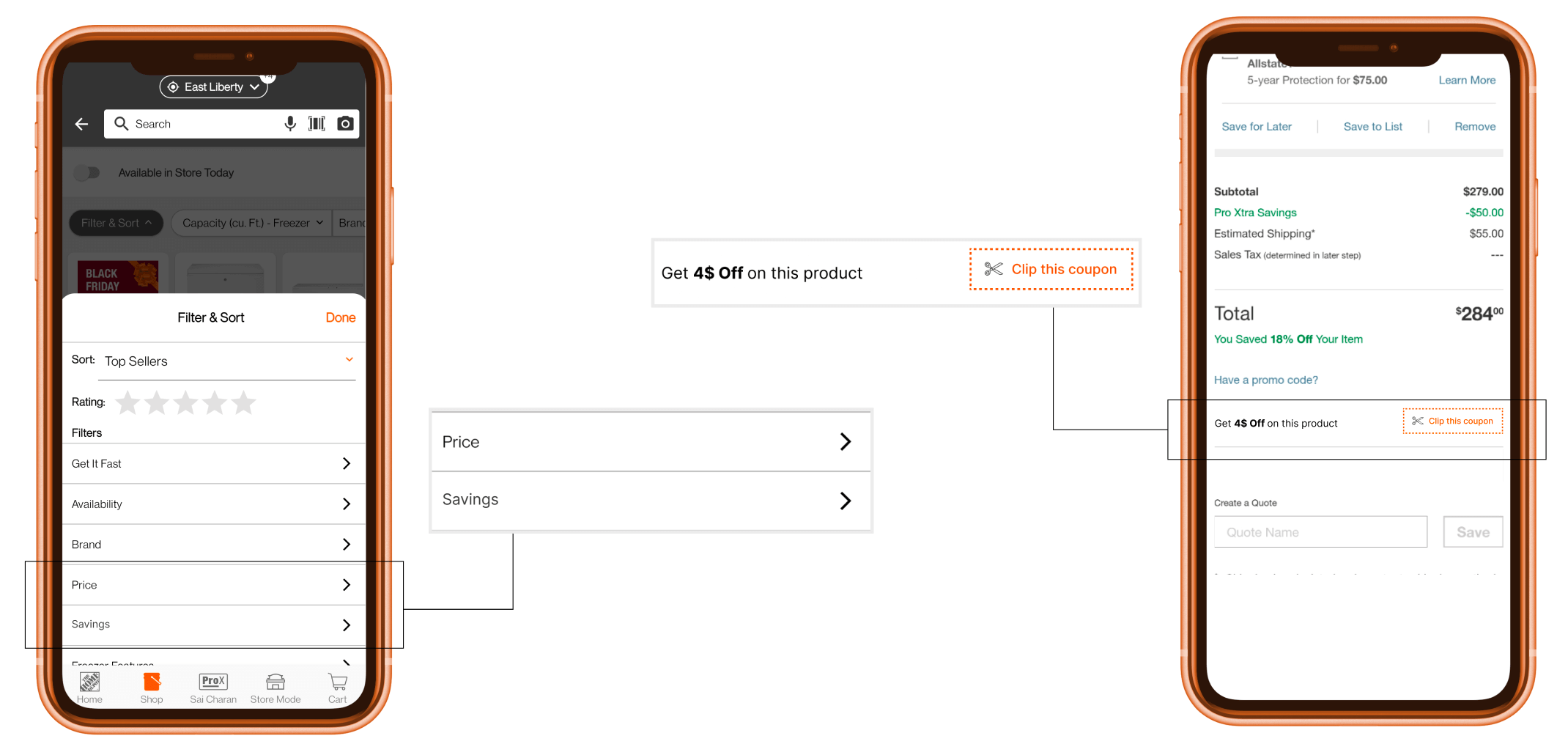Click the Quote Name input field

coord(1320,532)
